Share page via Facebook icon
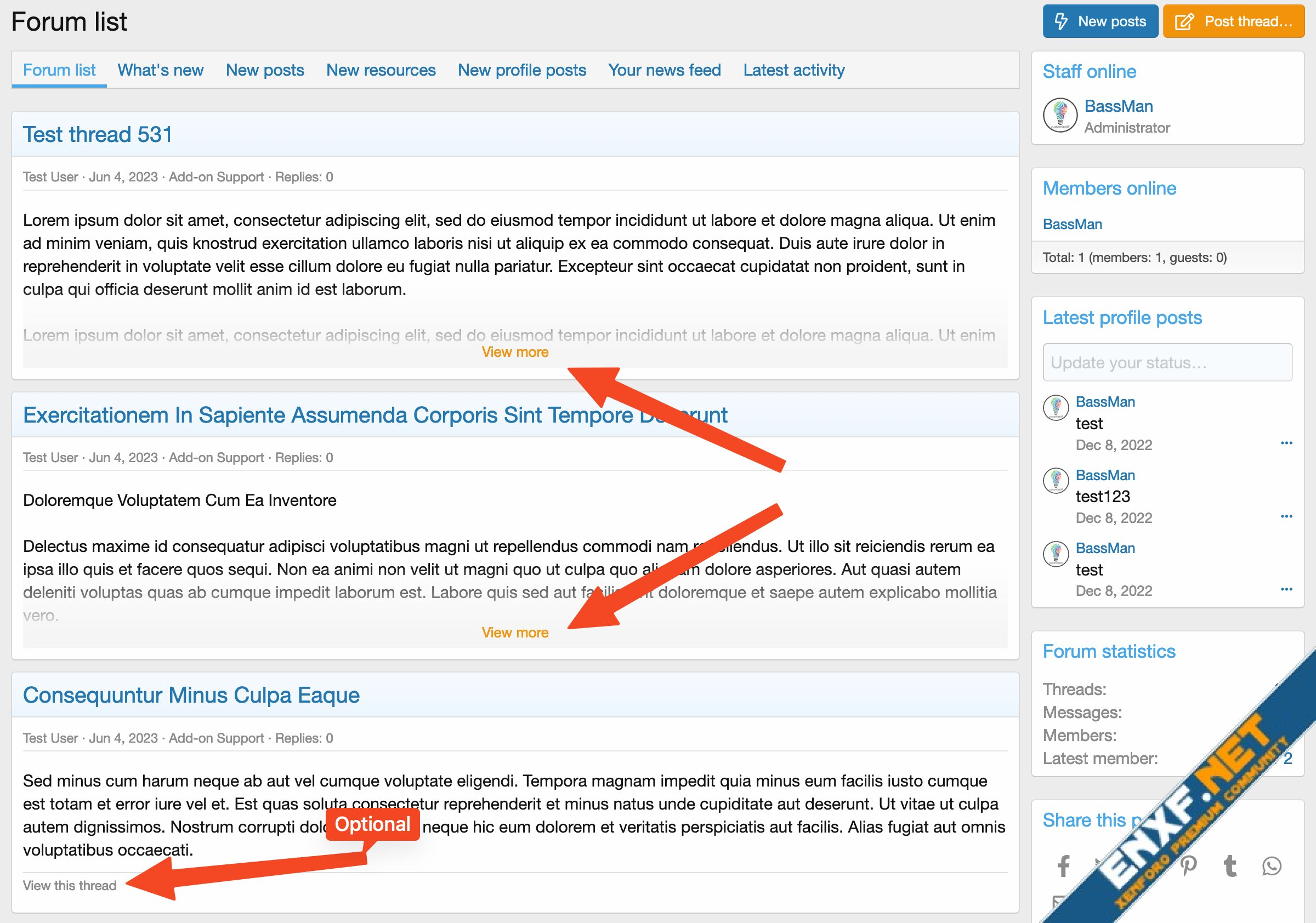The height and width of the screenshot is (923, 1316). pyautogui.click(x=1063, y=865)
